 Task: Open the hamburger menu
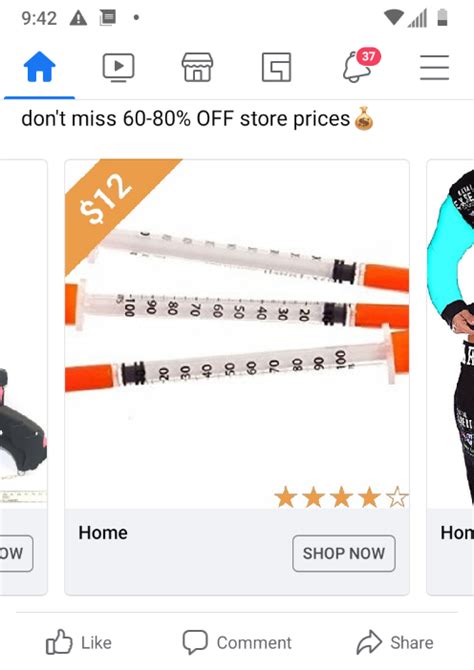434,67
